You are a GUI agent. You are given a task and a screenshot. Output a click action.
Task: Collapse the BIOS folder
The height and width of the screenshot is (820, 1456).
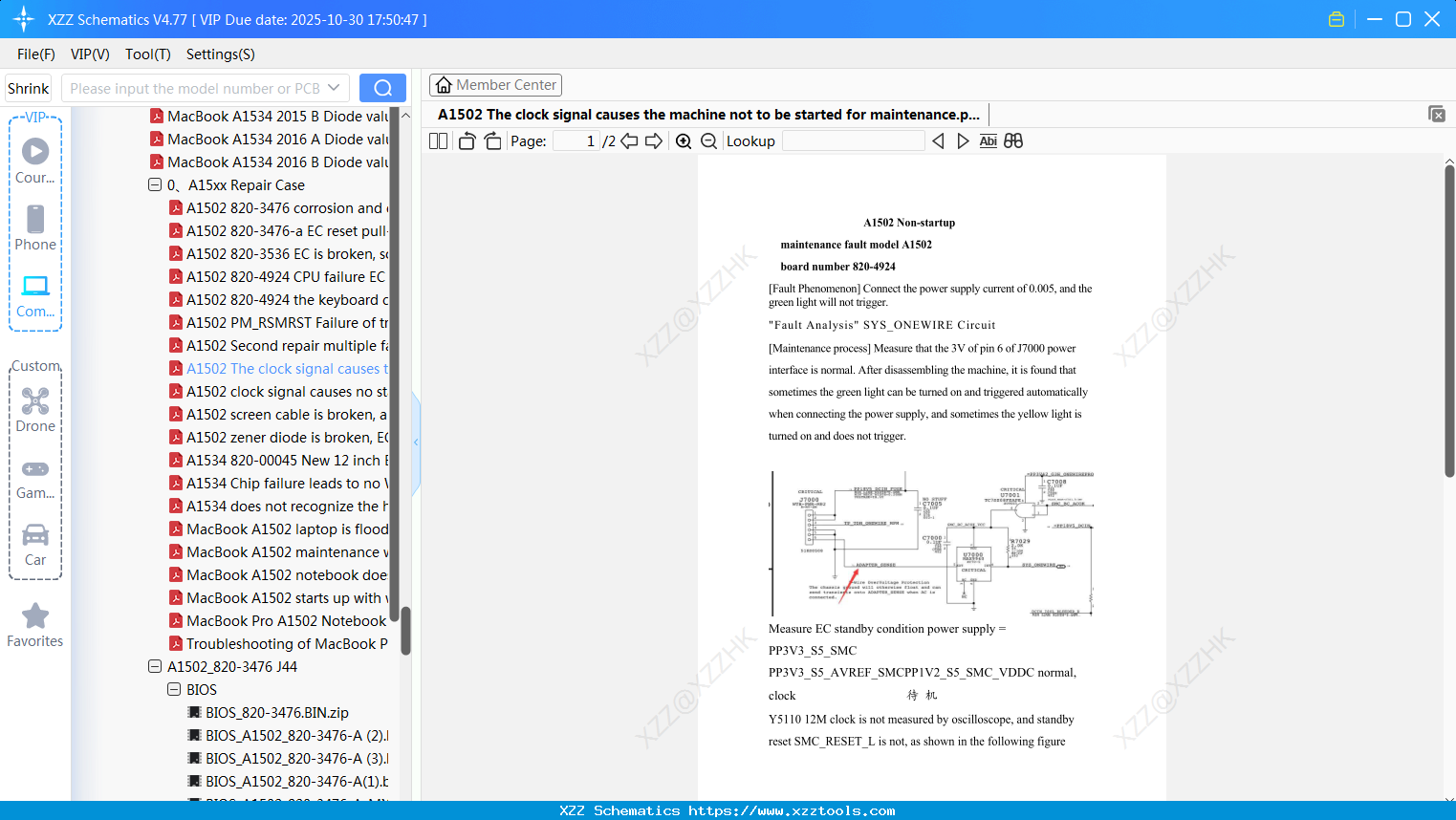[x=174, y=690]
